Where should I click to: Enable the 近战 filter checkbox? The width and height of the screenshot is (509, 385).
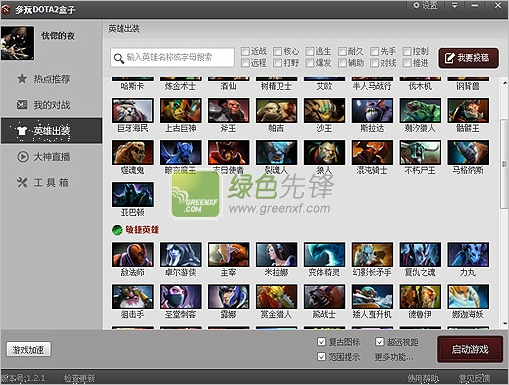(245, 51)
